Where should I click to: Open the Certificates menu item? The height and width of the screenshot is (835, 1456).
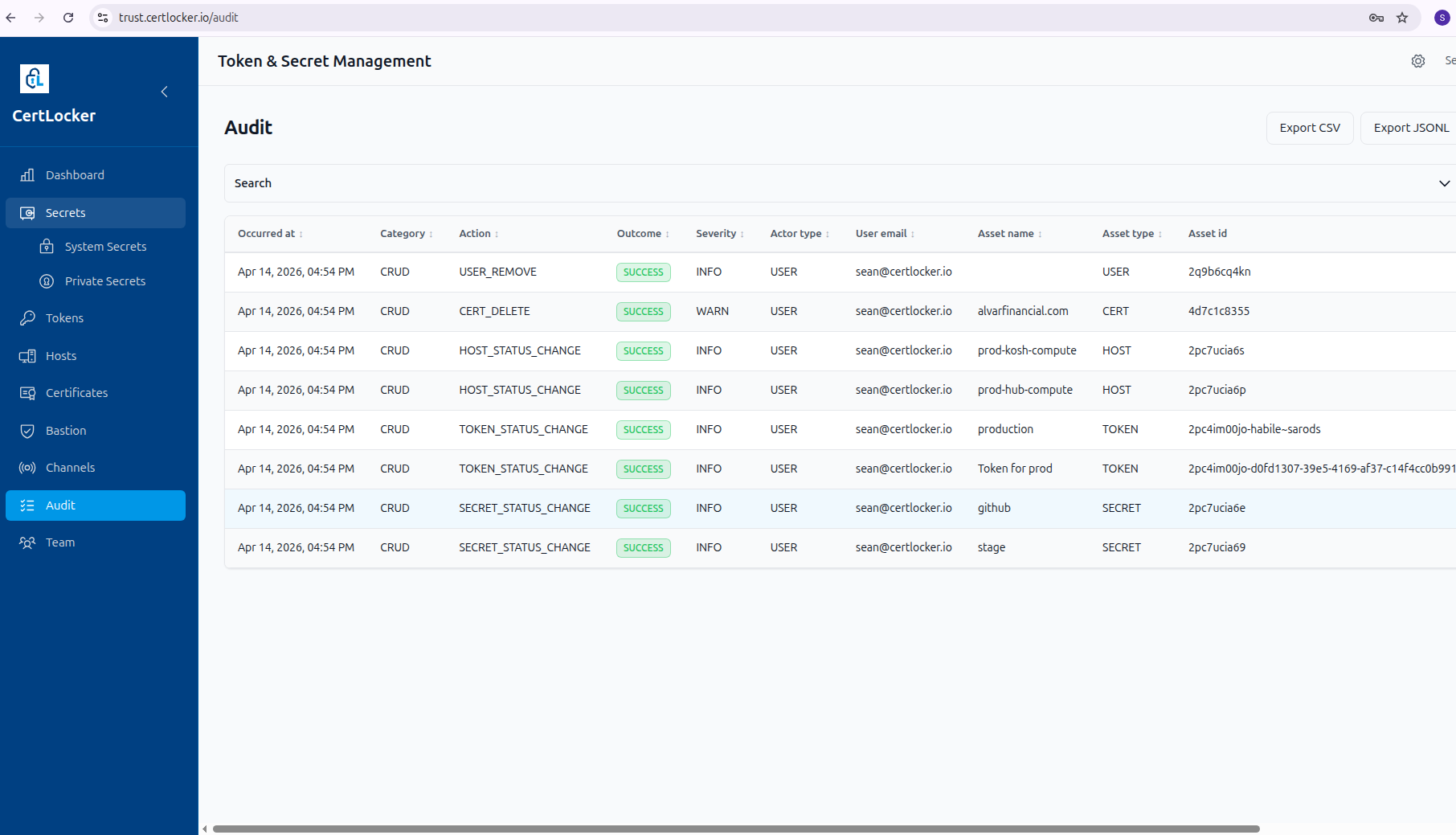coord(96,393)
